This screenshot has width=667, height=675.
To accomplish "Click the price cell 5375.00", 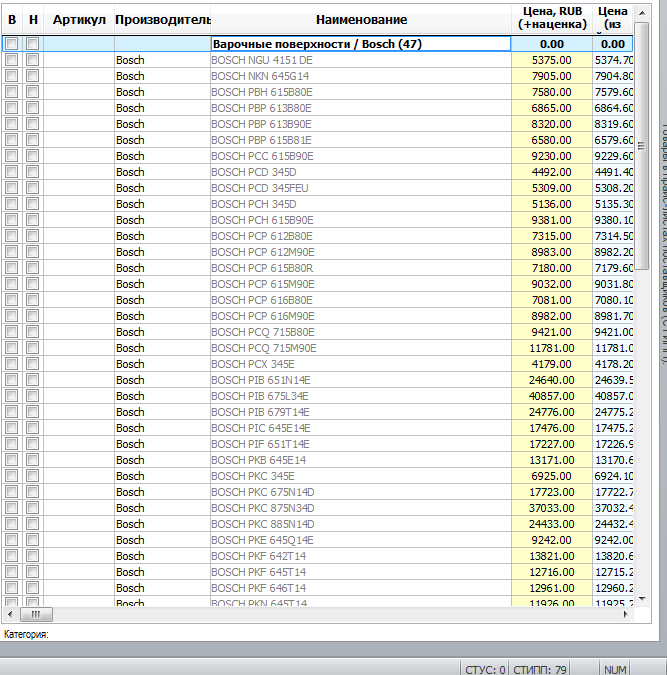I will click(552, 60).
